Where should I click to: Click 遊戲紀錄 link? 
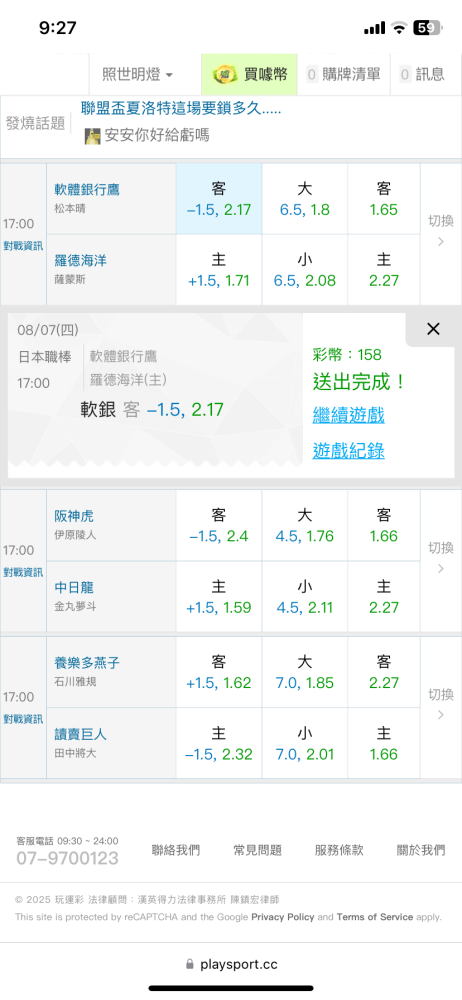pyautogui.click(x=348, y=451)
